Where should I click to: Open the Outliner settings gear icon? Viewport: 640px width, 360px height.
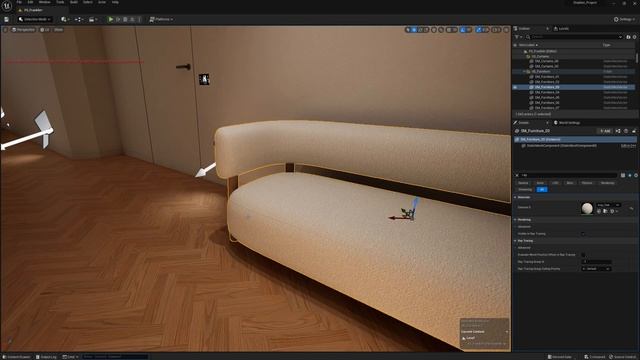click(634, 37)
